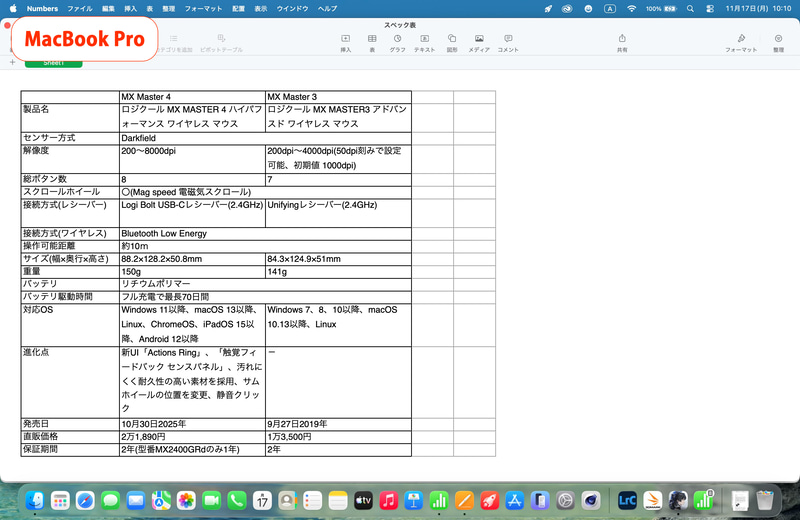
Task: Open the 表 menu in the menu bar
Action: pos(149,9)
